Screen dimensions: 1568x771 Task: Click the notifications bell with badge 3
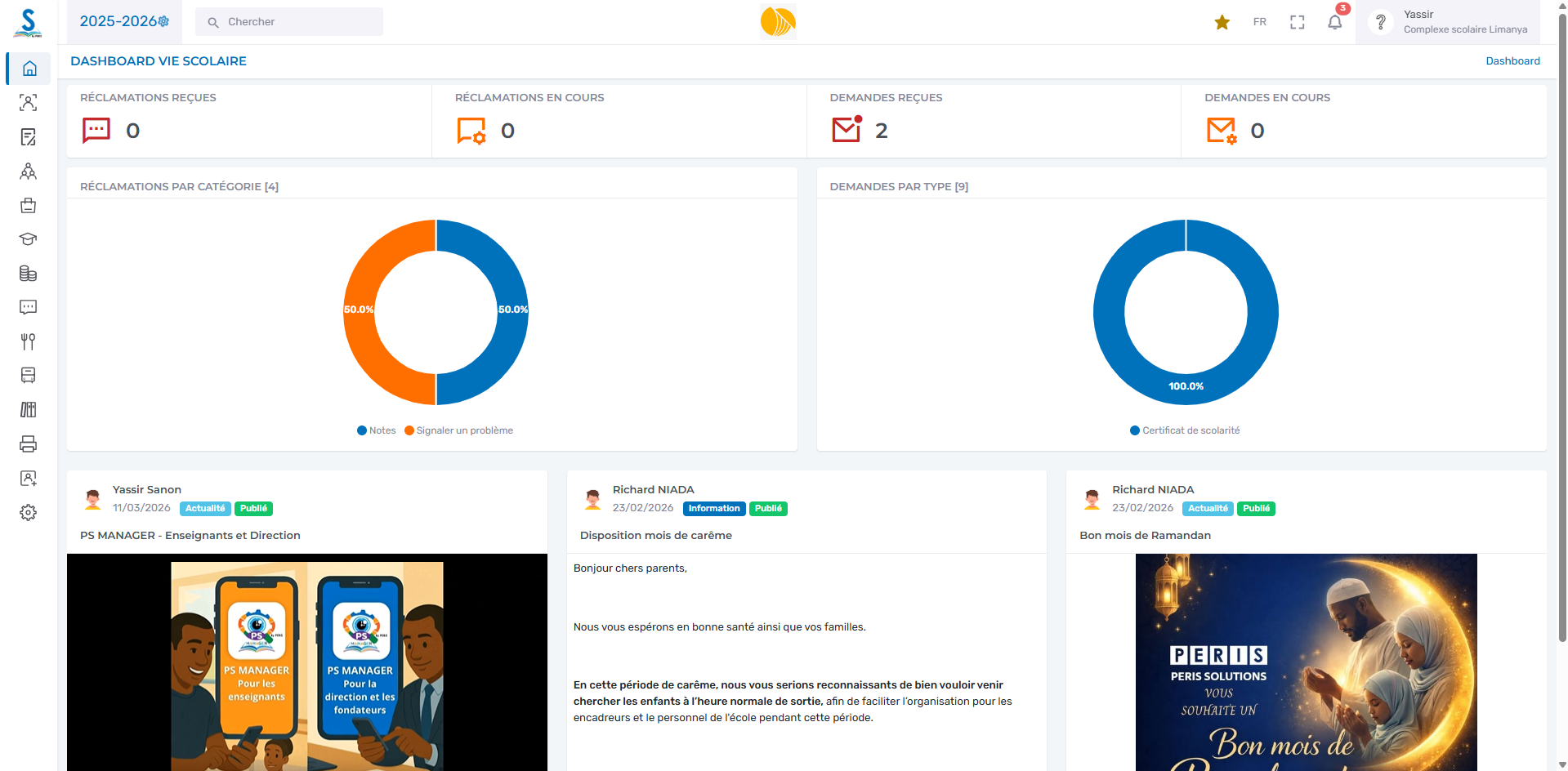(x=1334, y=22)
